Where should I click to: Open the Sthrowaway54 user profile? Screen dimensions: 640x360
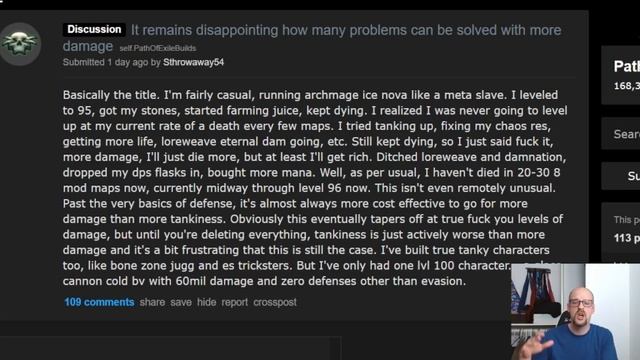click(193, 62)
